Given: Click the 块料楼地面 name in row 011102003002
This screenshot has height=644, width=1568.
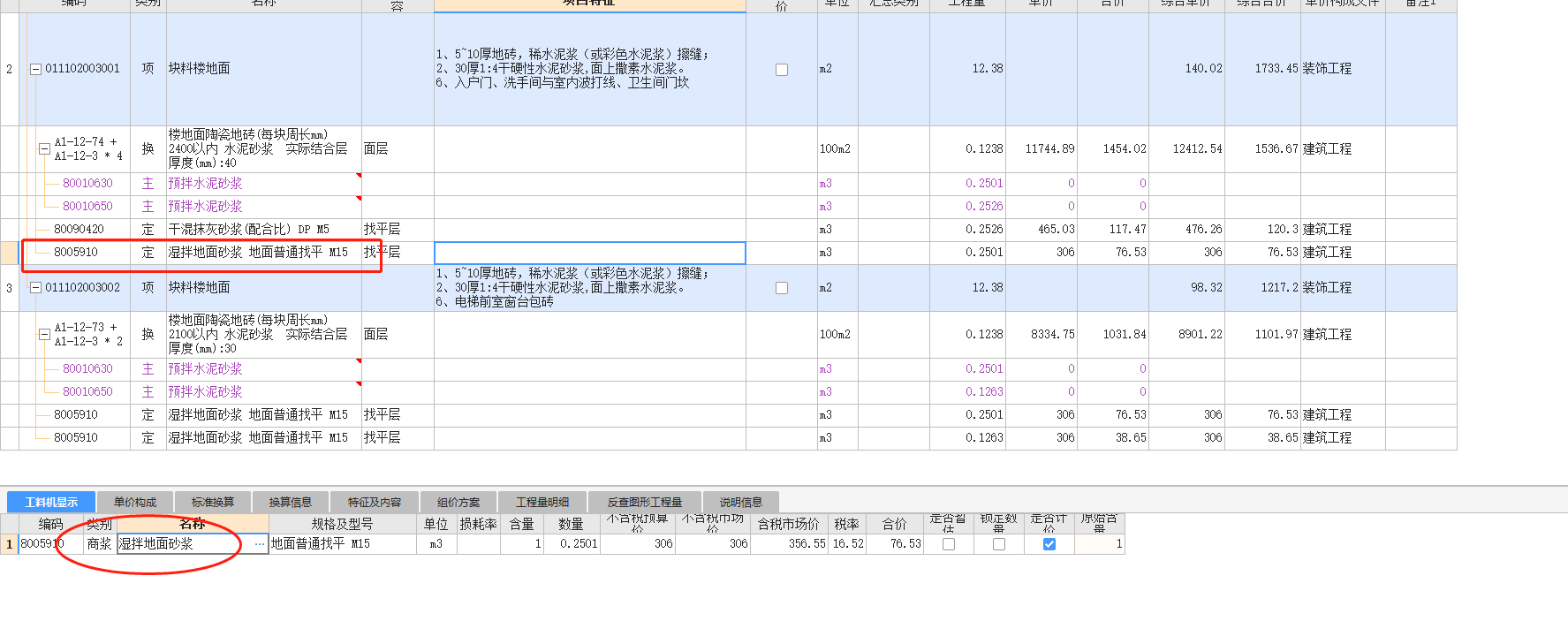Looking at the screenshot, I should tap(200, 288).
